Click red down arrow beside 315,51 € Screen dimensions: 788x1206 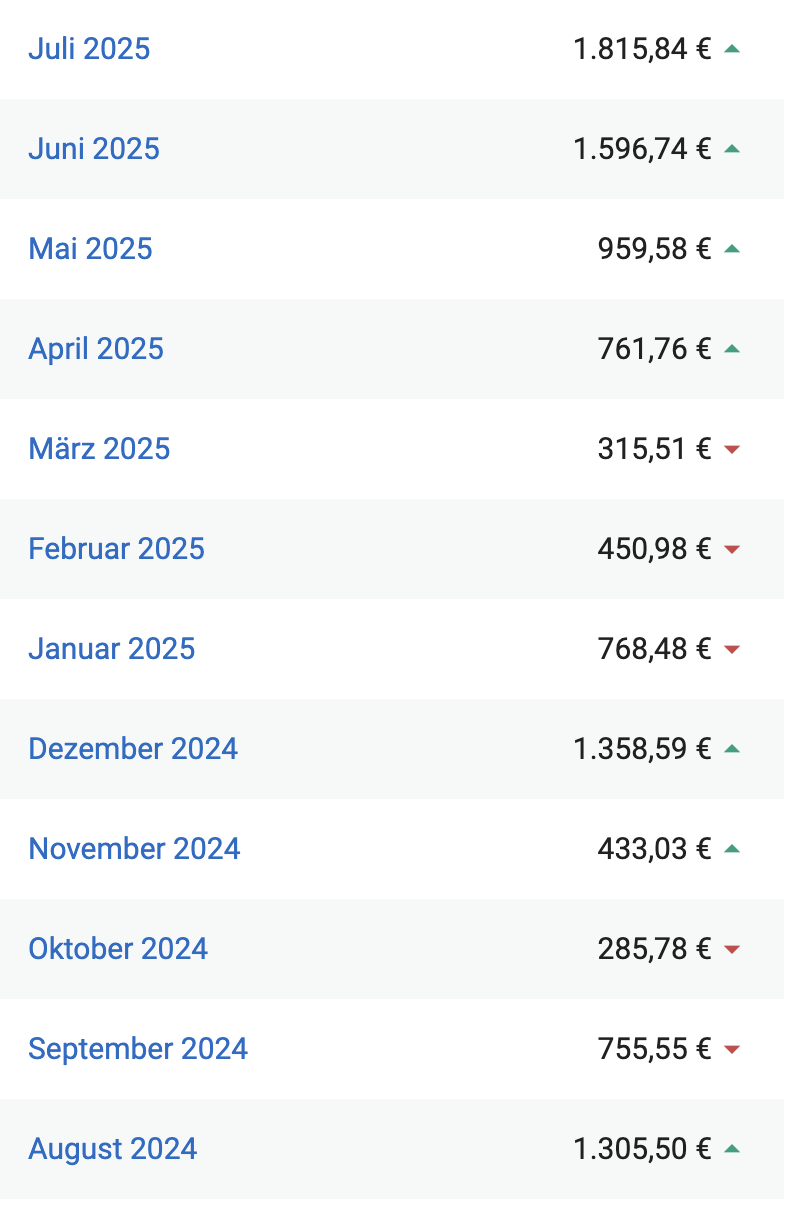[732, 450]
